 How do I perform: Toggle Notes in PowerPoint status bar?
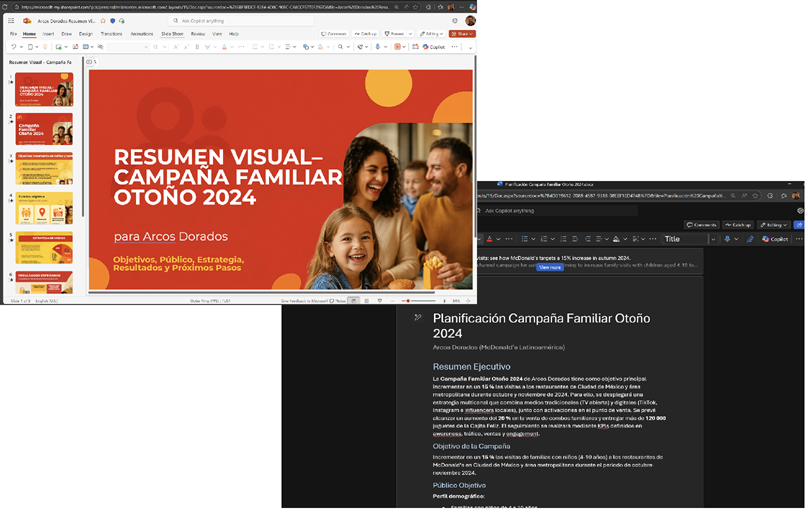338,301
